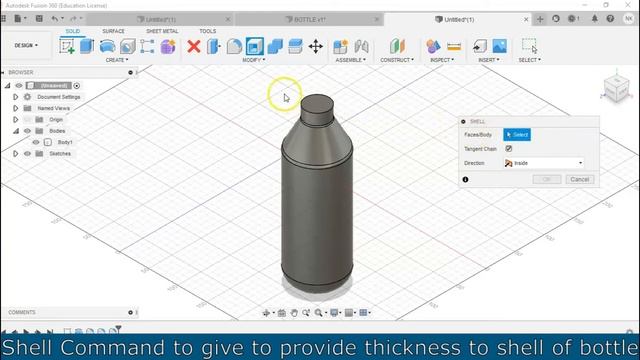Switch to the SURFACE tab

[113, 31]
